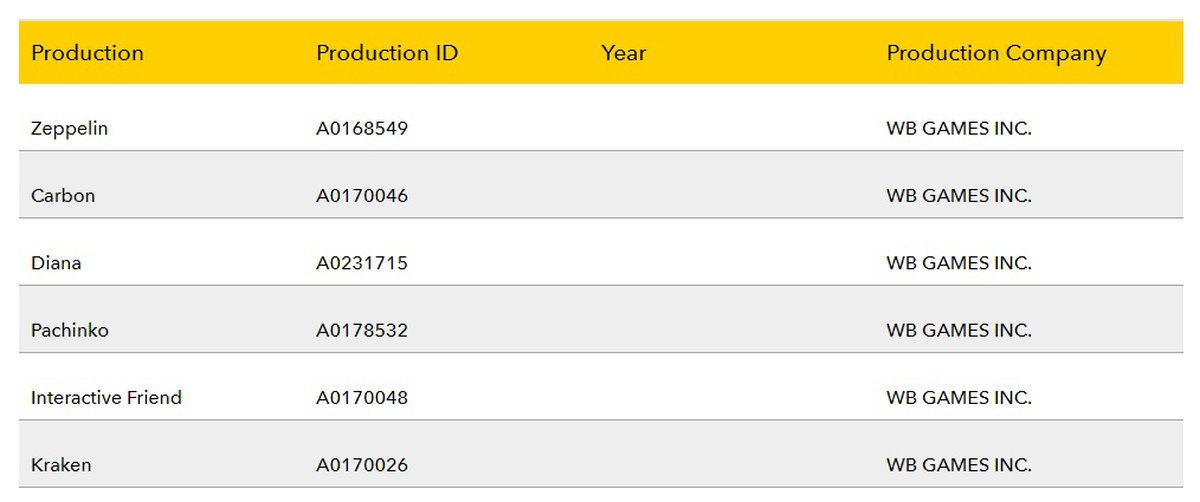This screenshot has width=1200, height=502.
Task: Select the Carbon production name
Action: click(63, 196)
